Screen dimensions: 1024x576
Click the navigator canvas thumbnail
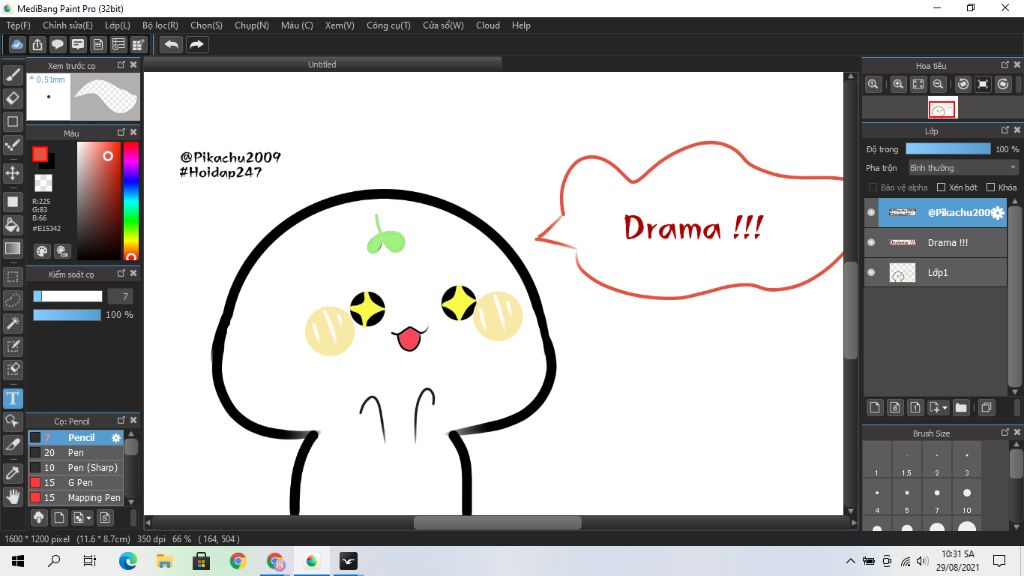pyautogui.click(x=942, y=108)
